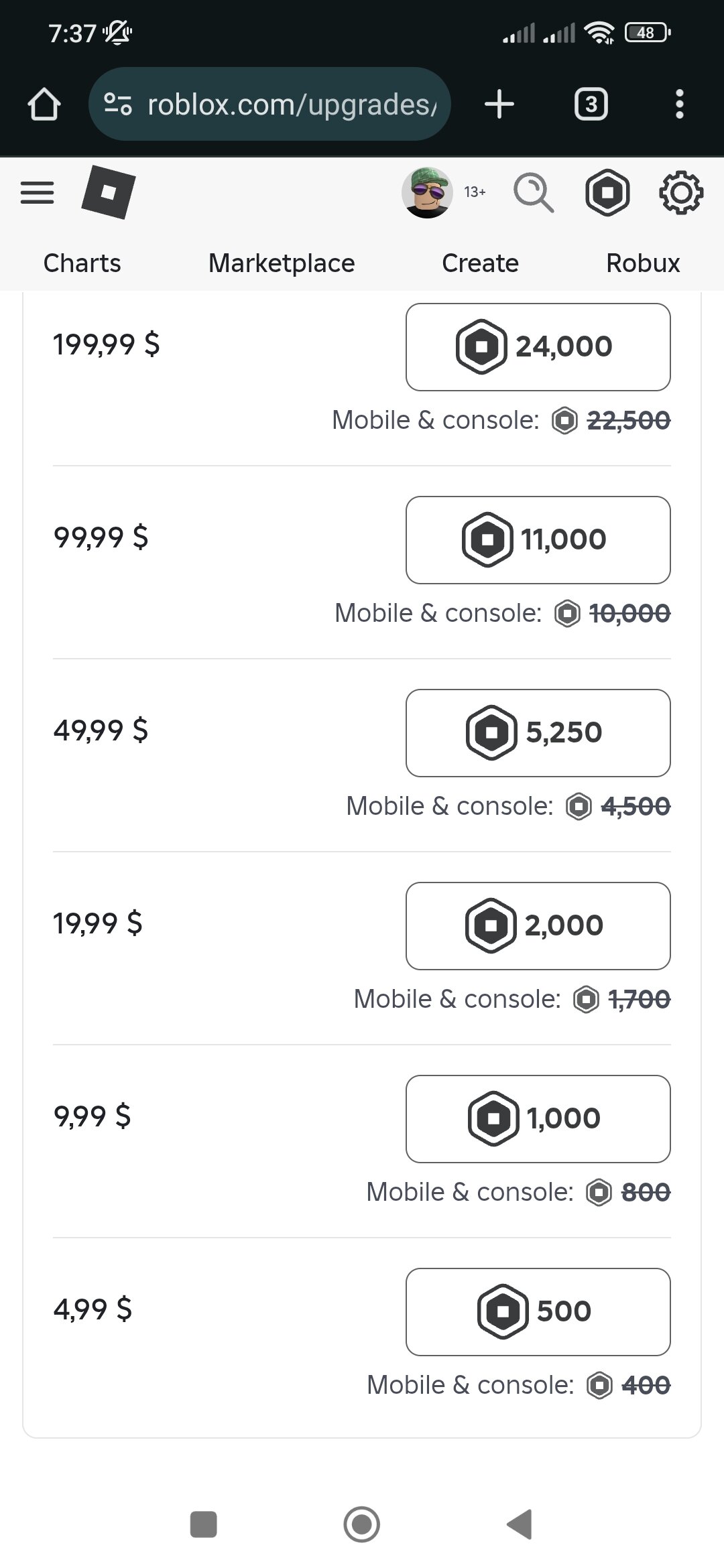The height and width of the screenshot is (1568, 724).
Task: Purchase the 5,250 Robux package
Action: 538,733
